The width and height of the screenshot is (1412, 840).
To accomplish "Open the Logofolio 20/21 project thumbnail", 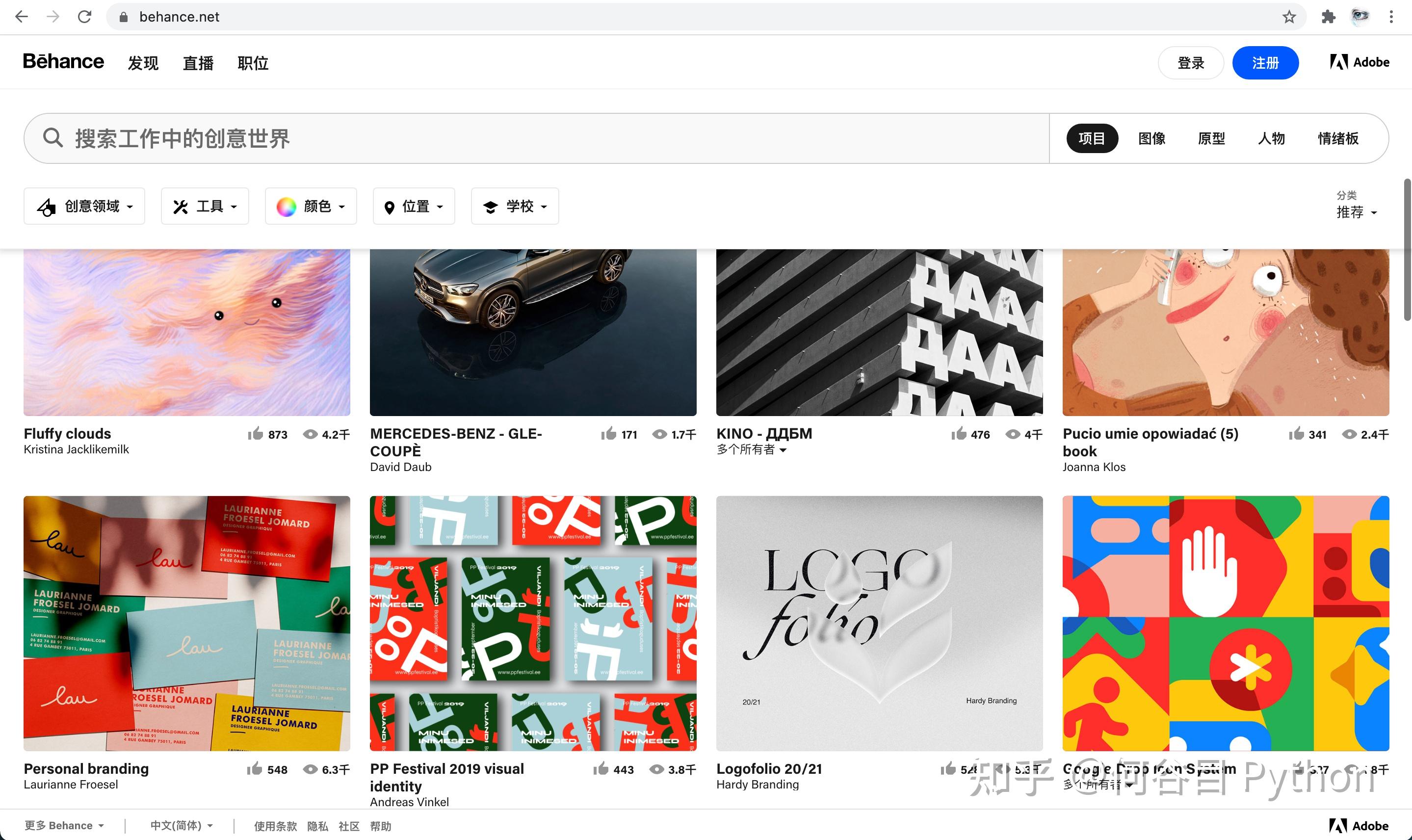I will click(x=879, y=623).
